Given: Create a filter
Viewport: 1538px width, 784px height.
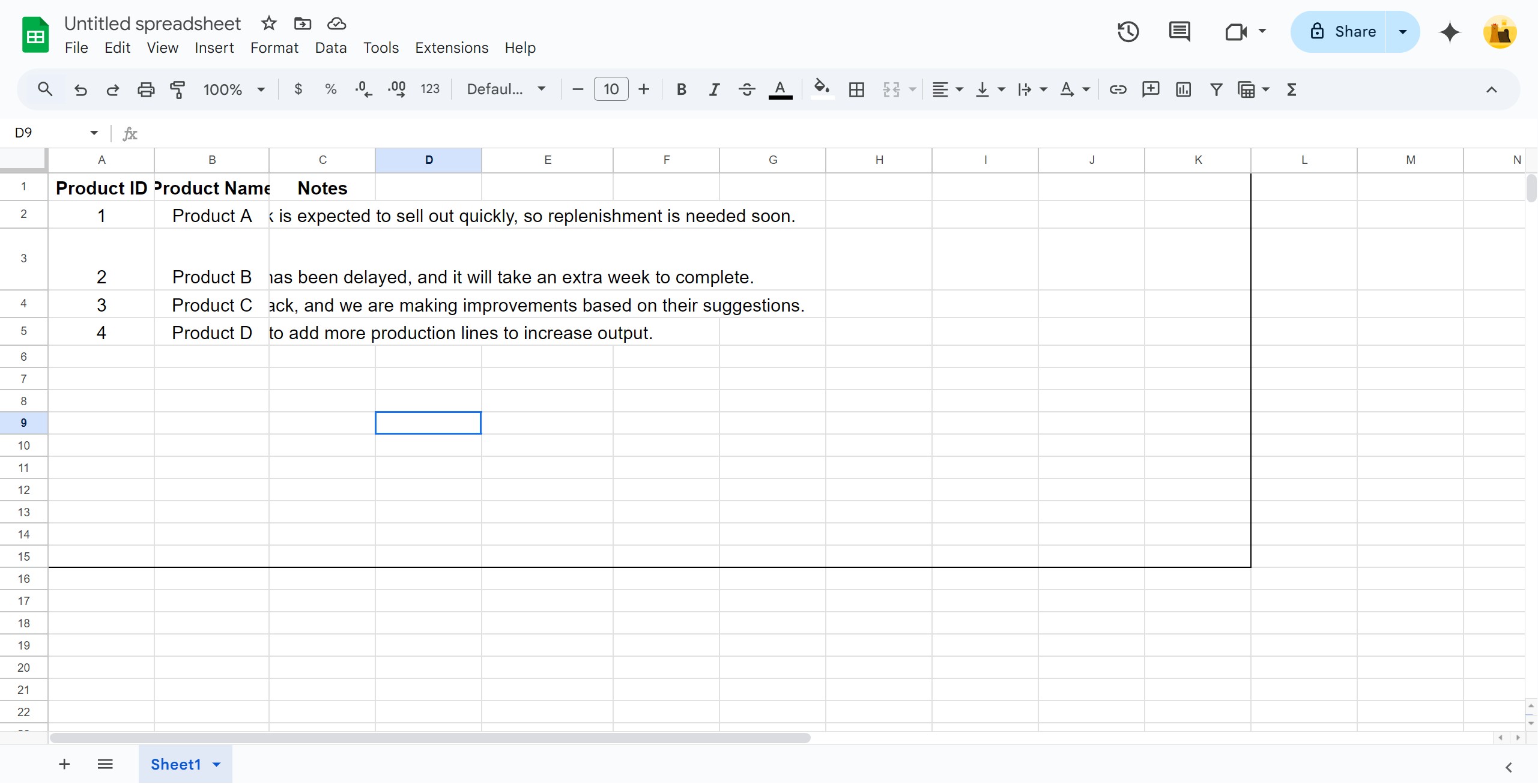Looking at the screenshot, I should coord(1216,89).
